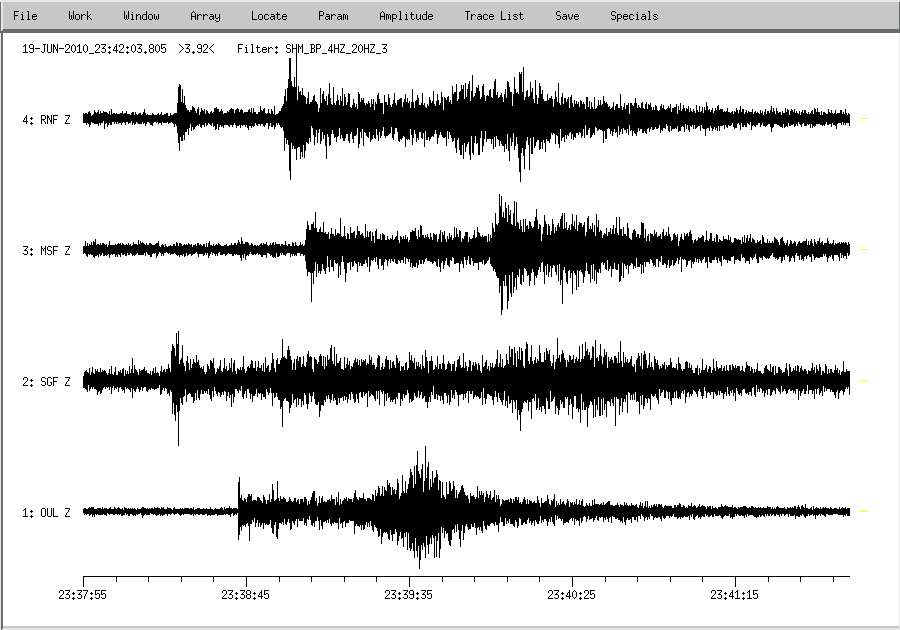Select the SGF Z trace label
The height and width of the screenshot is (630, 900).
coord(47,382)
